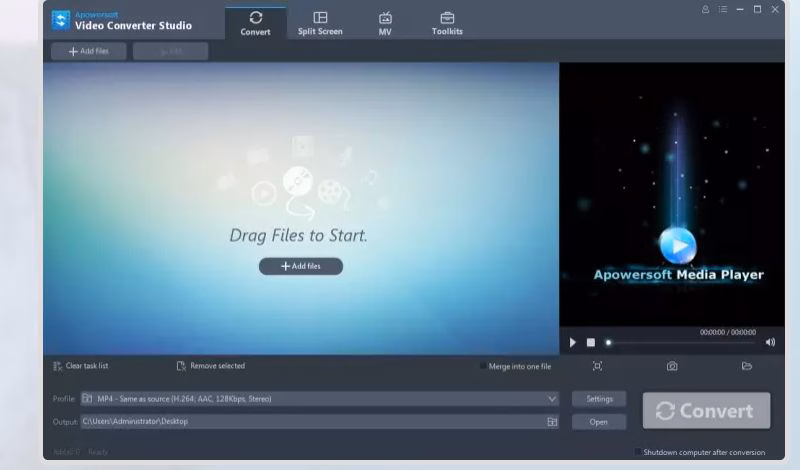This screenshot has height=470, width=800.
Task: Open the Toolkits tab
Action: 447,23
